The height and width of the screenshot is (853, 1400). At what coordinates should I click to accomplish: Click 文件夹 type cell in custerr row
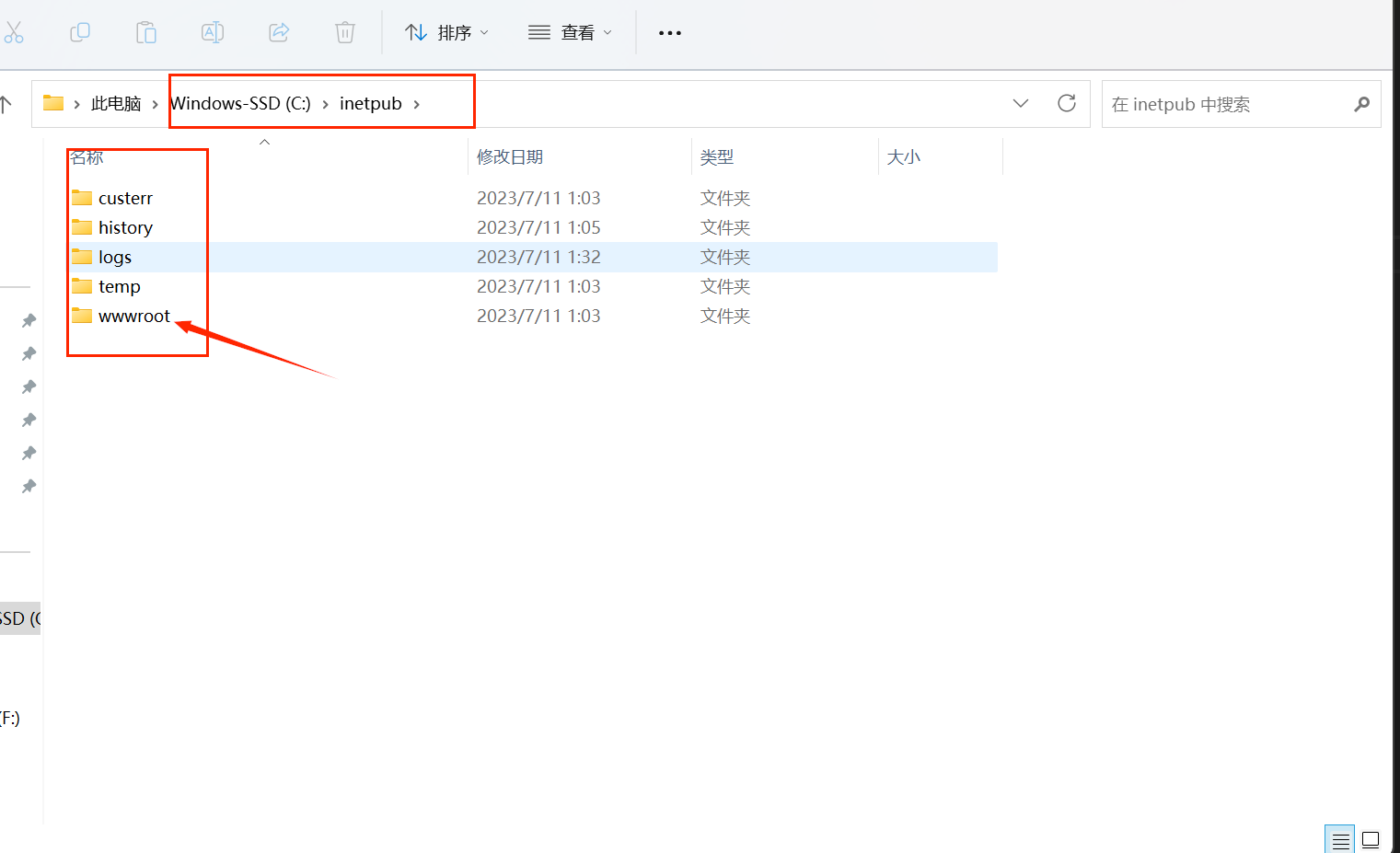tap(725, 198)
